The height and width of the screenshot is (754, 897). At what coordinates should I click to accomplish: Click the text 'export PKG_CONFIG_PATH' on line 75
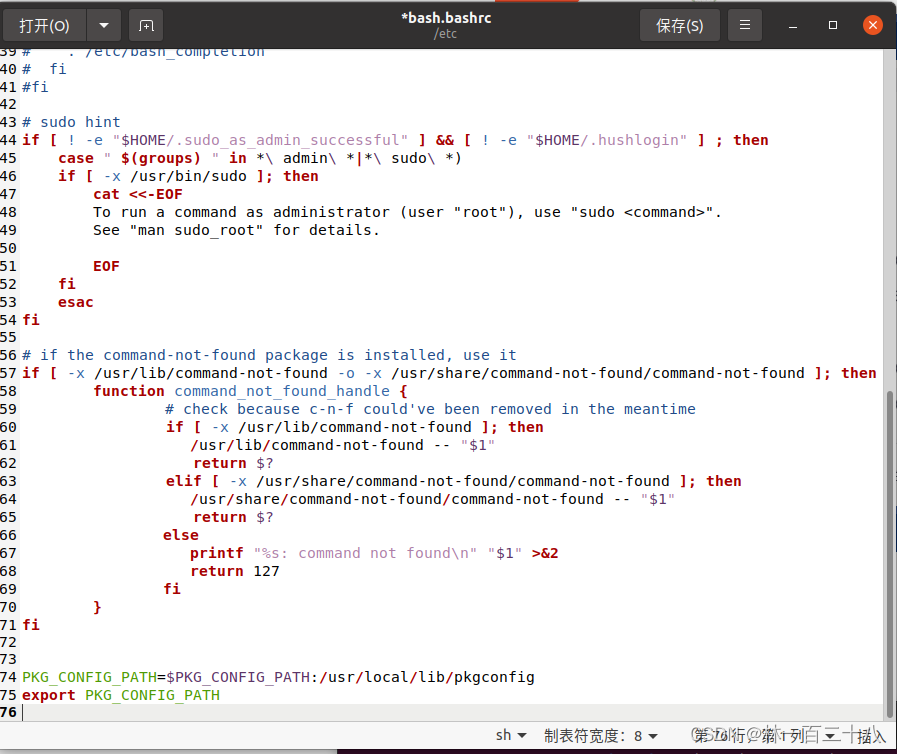(x=121, y=695)
